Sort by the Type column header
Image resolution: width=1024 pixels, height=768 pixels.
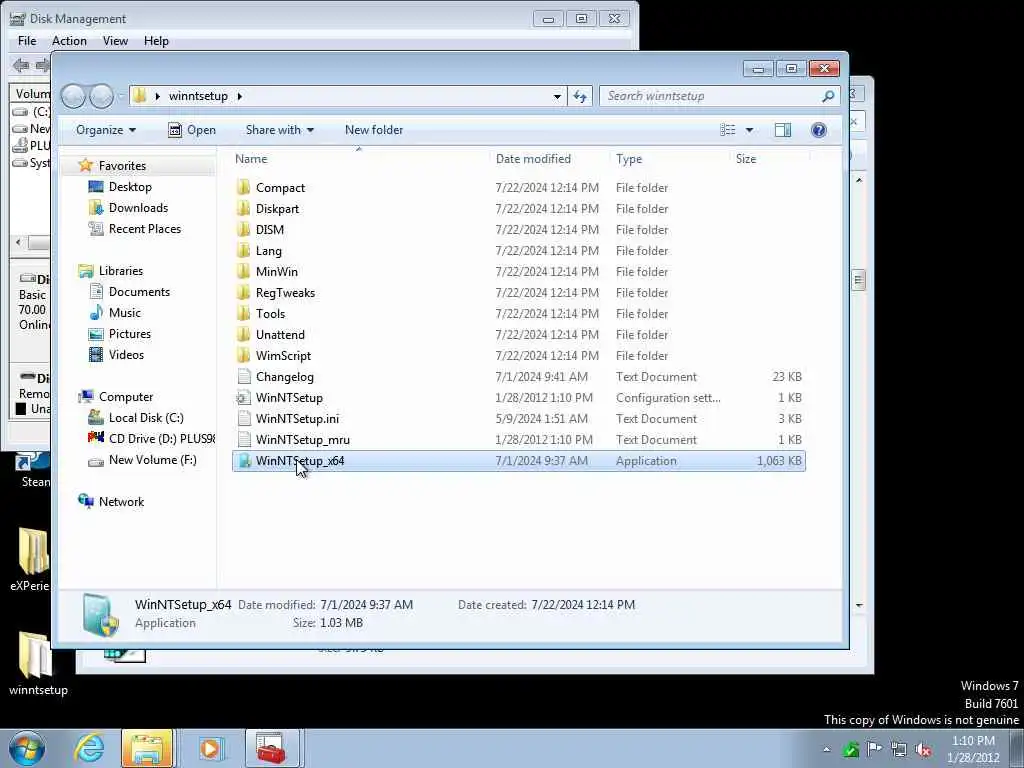tap(670, 159)
